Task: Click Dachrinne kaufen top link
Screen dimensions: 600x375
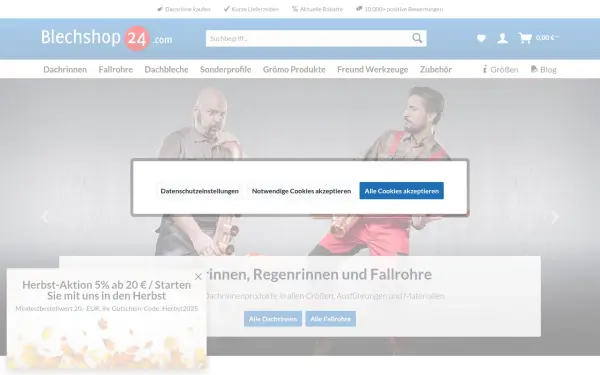Action: pos(184,9)
